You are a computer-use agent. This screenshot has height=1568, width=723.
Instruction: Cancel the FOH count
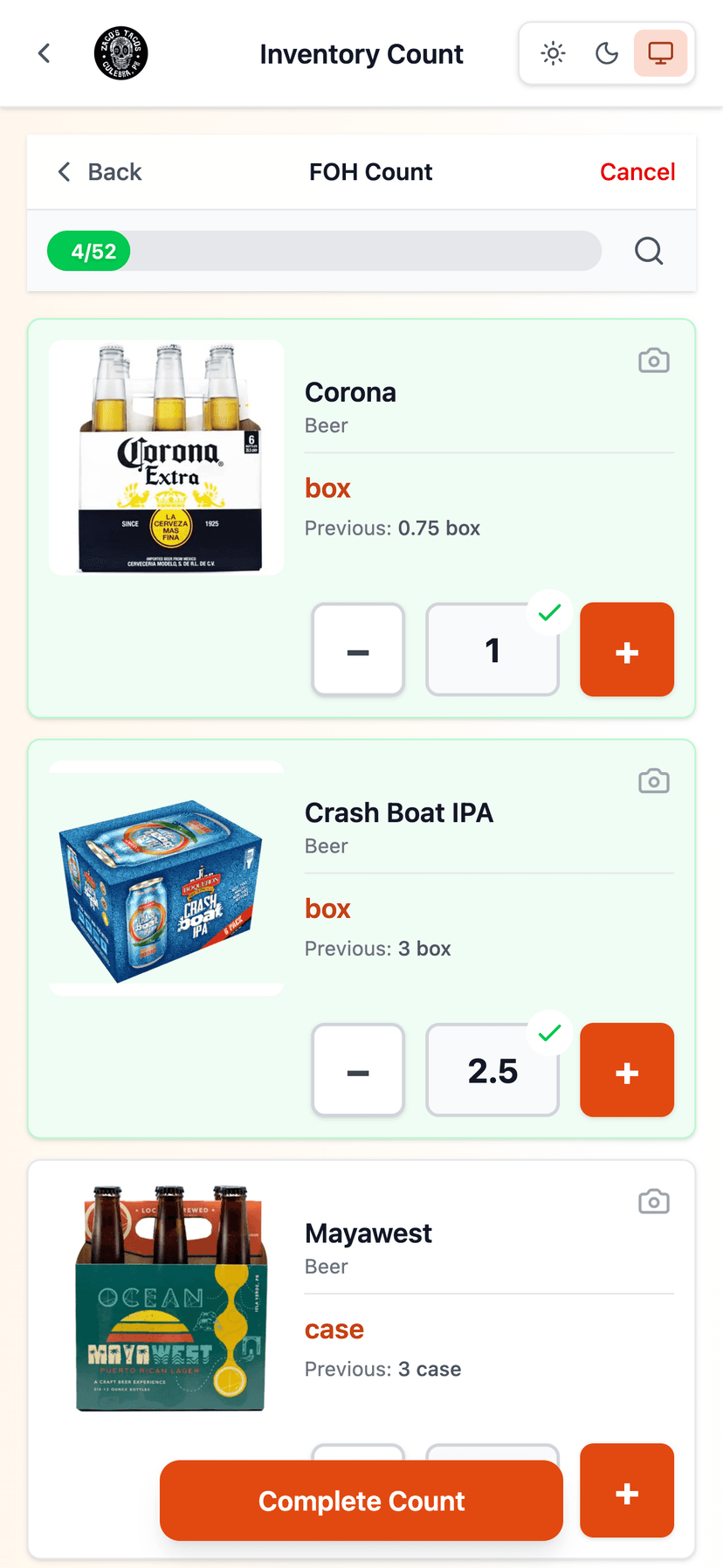click(637, 172)
